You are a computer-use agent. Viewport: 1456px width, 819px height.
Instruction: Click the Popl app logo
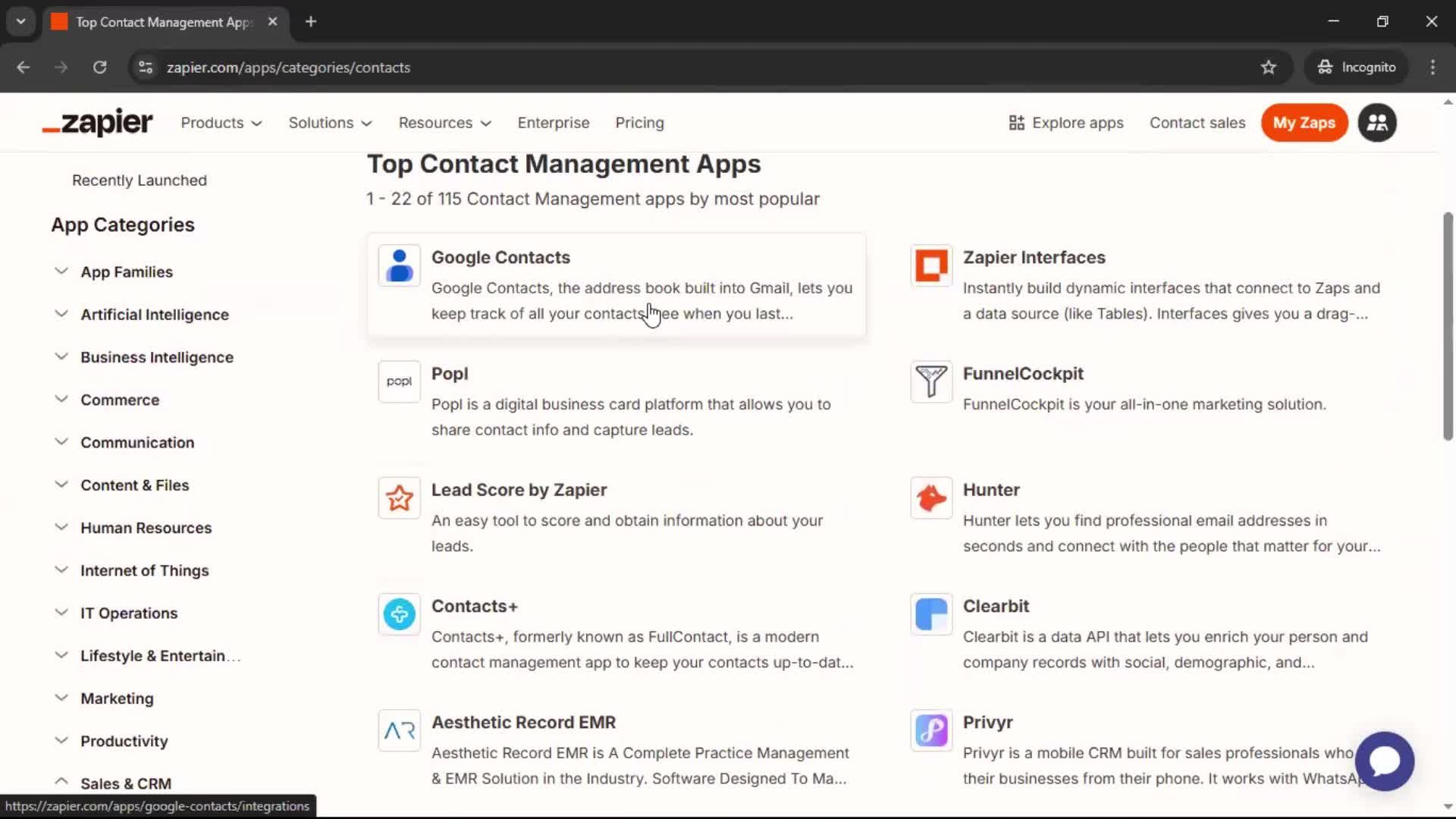click(399, 381)
